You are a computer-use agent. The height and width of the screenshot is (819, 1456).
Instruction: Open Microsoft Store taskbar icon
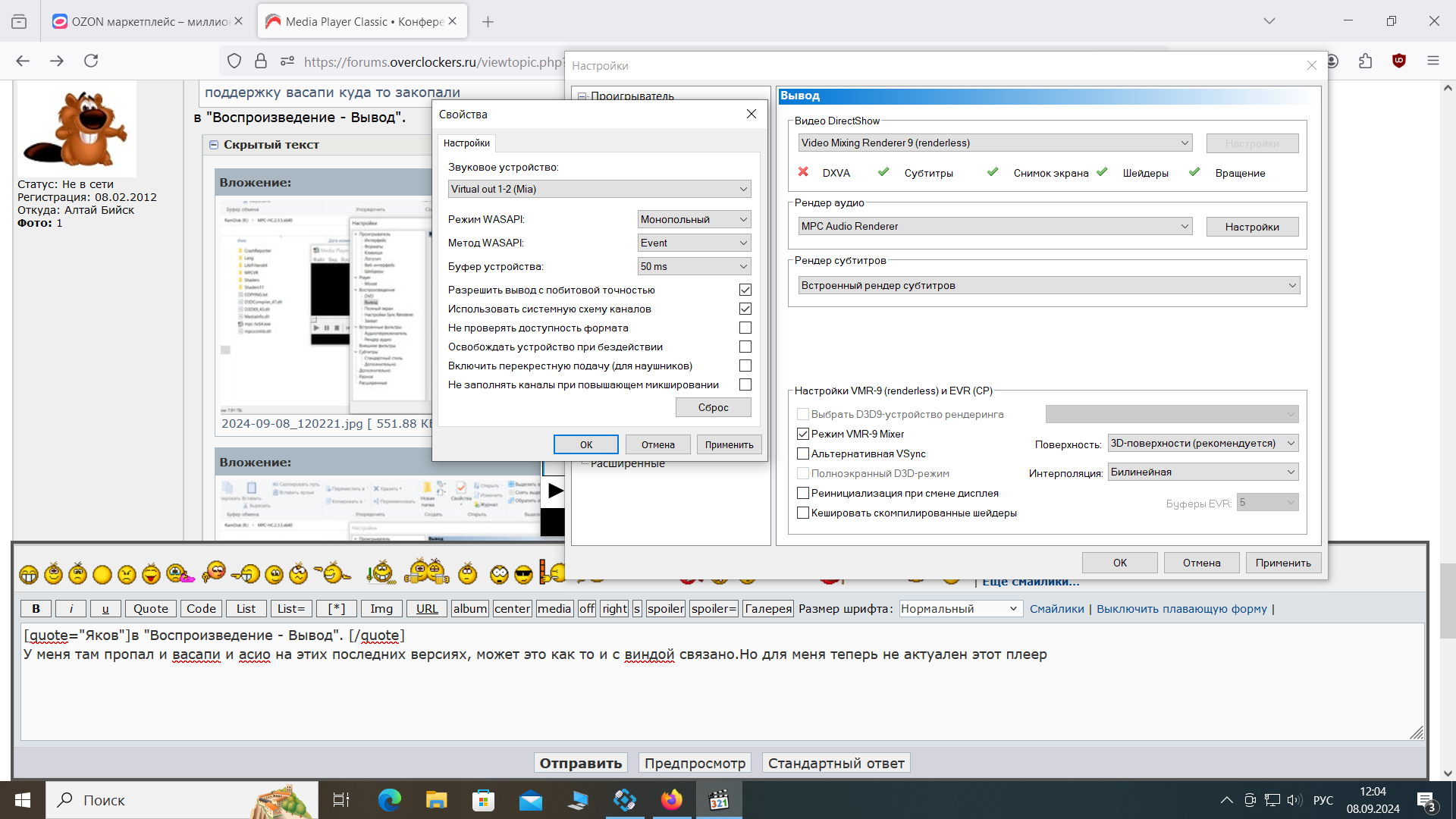(x=483, y=800)
